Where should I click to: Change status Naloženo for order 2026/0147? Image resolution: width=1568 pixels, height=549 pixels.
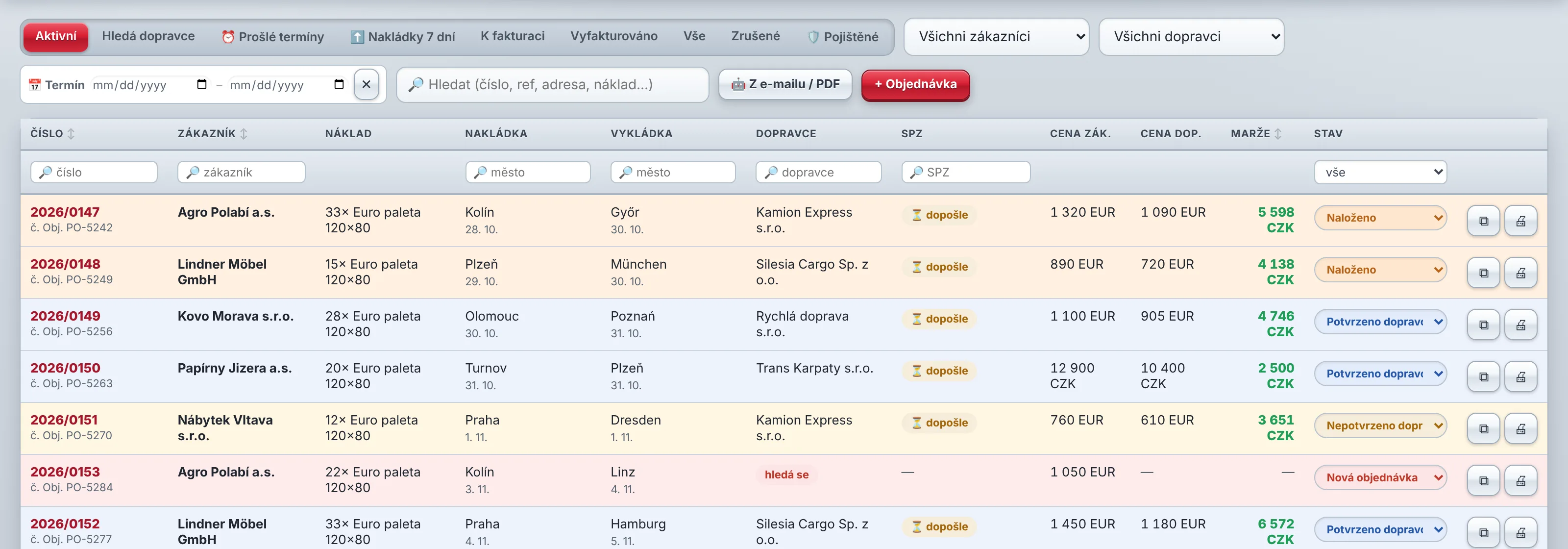pyautogui.click(x=1380, y=217)
